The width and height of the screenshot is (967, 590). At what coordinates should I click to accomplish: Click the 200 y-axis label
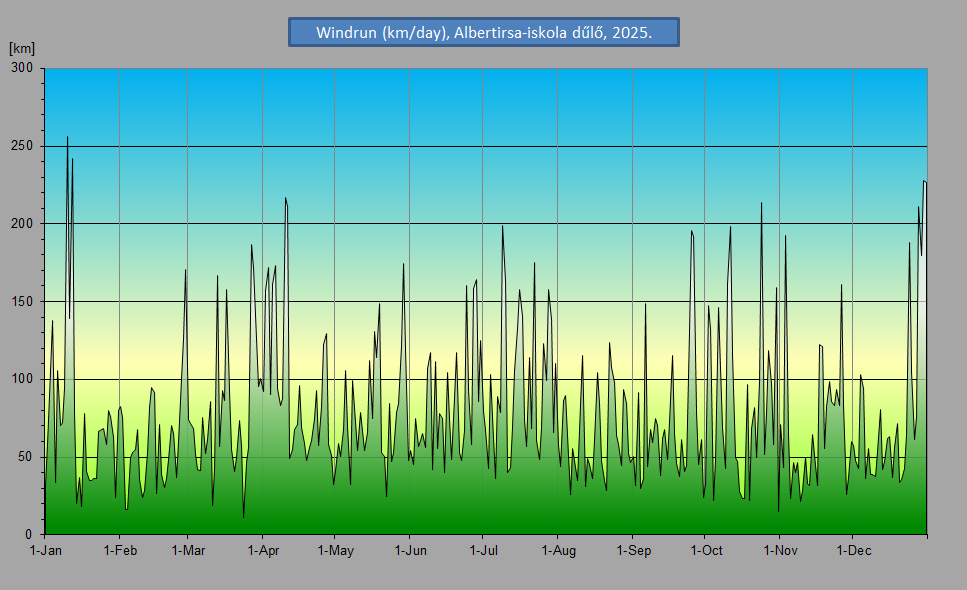[22, 224]
